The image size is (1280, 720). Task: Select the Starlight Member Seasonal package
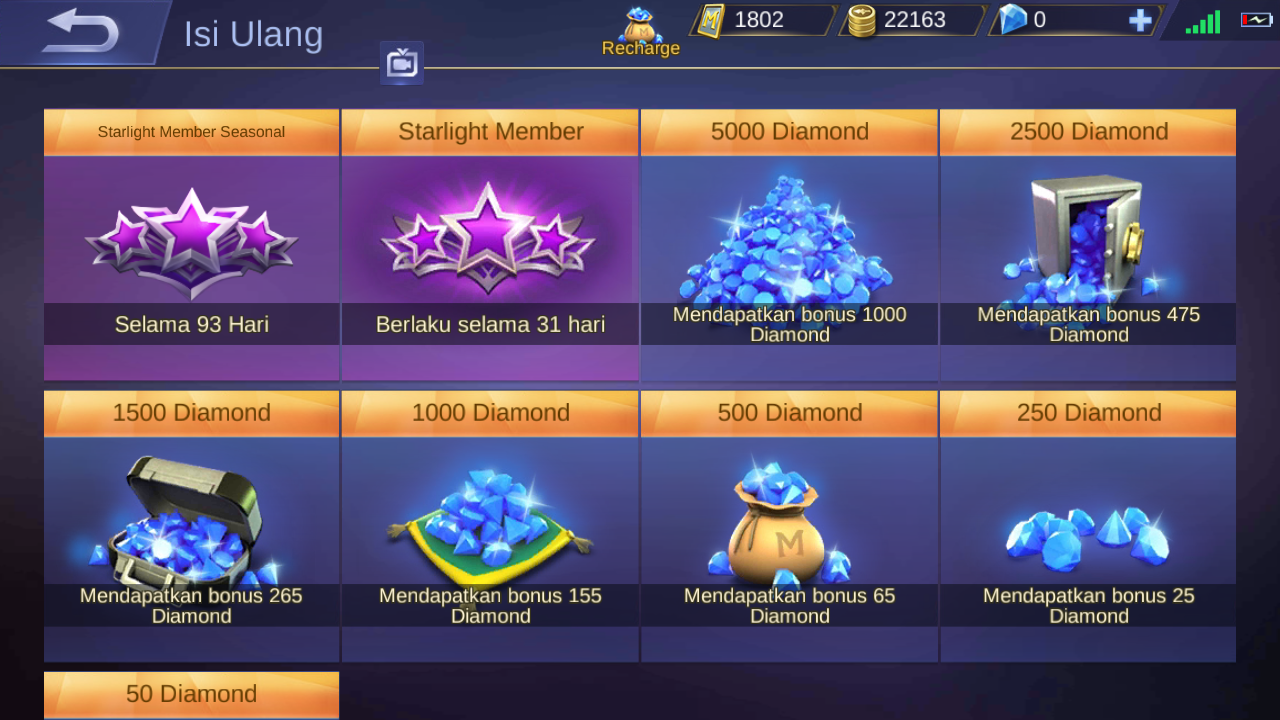click(191, 245)
